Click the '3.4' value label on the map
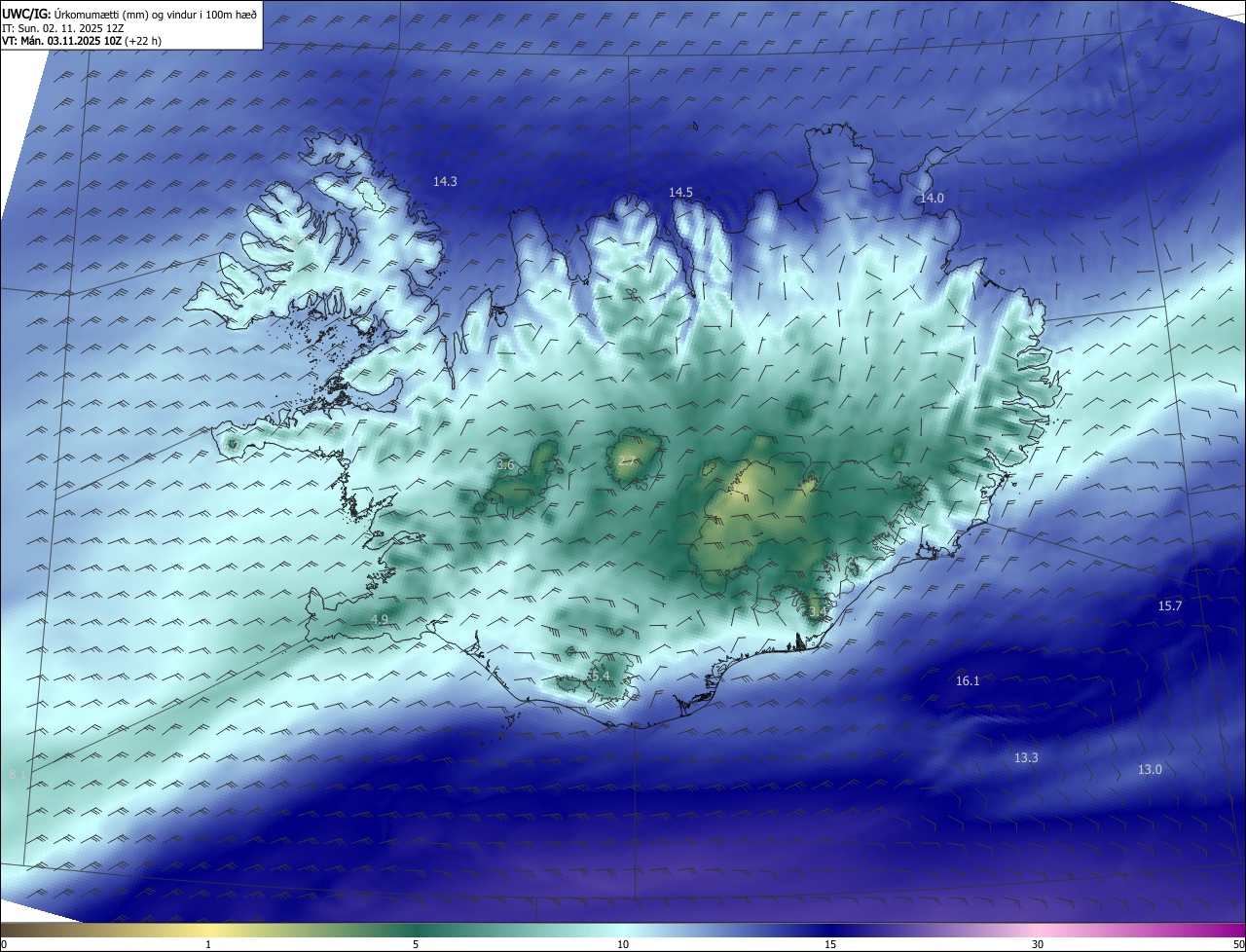 click(817, 611)
